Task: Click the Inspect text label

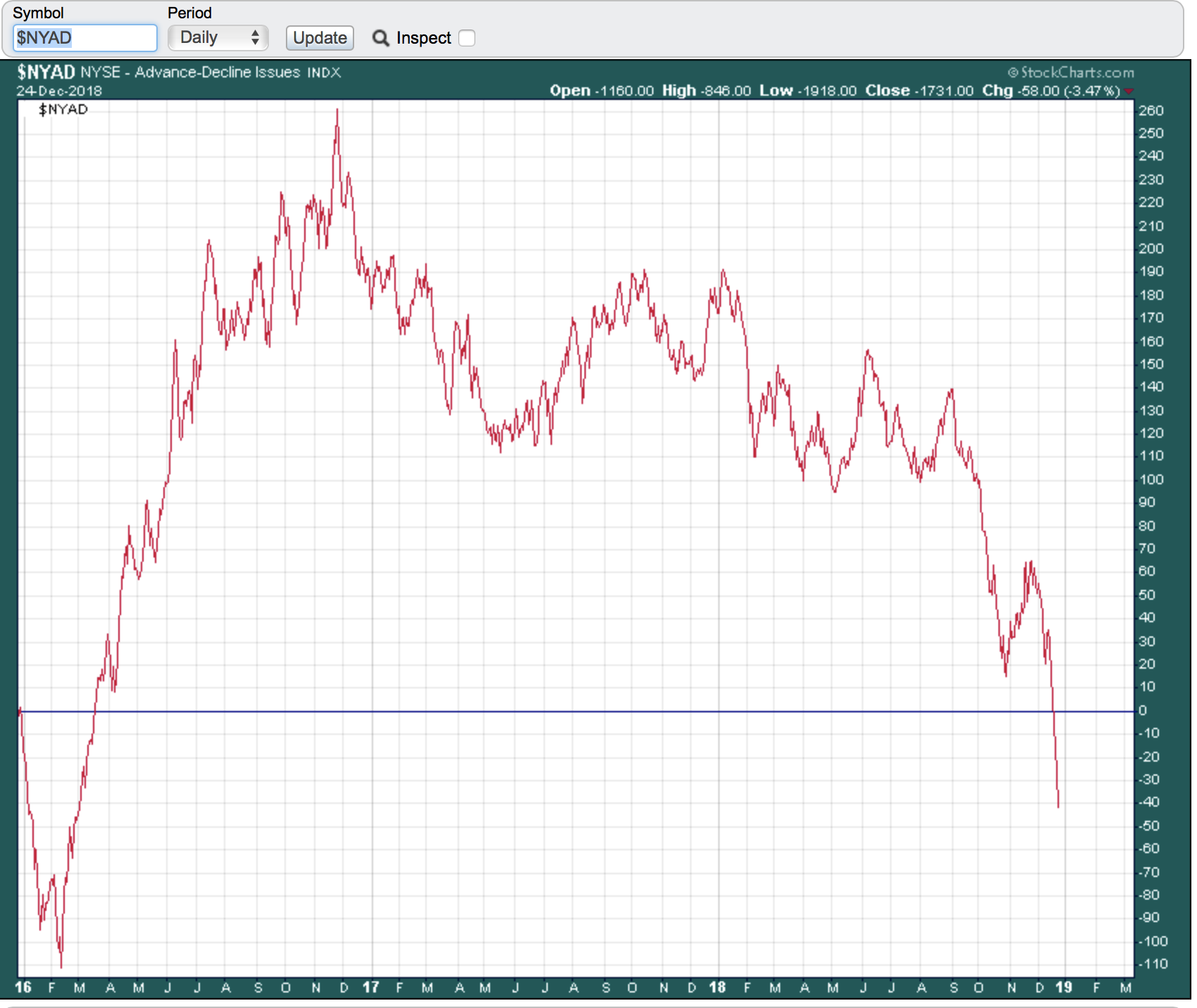Action: click(x=423, y=38)
